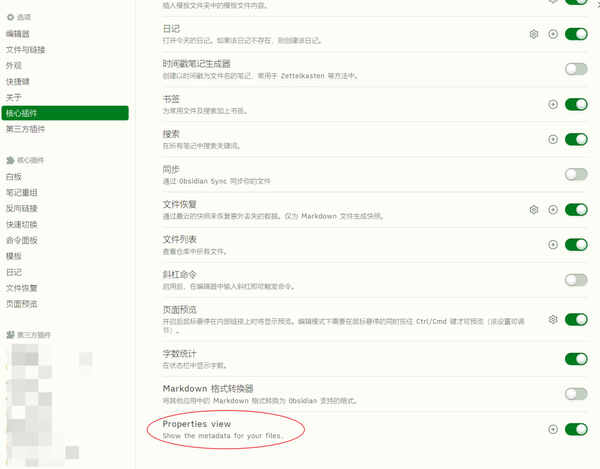600x469 pixels.
Task: Click the Markdown 格式转换器 title
Action: point(208,389)
